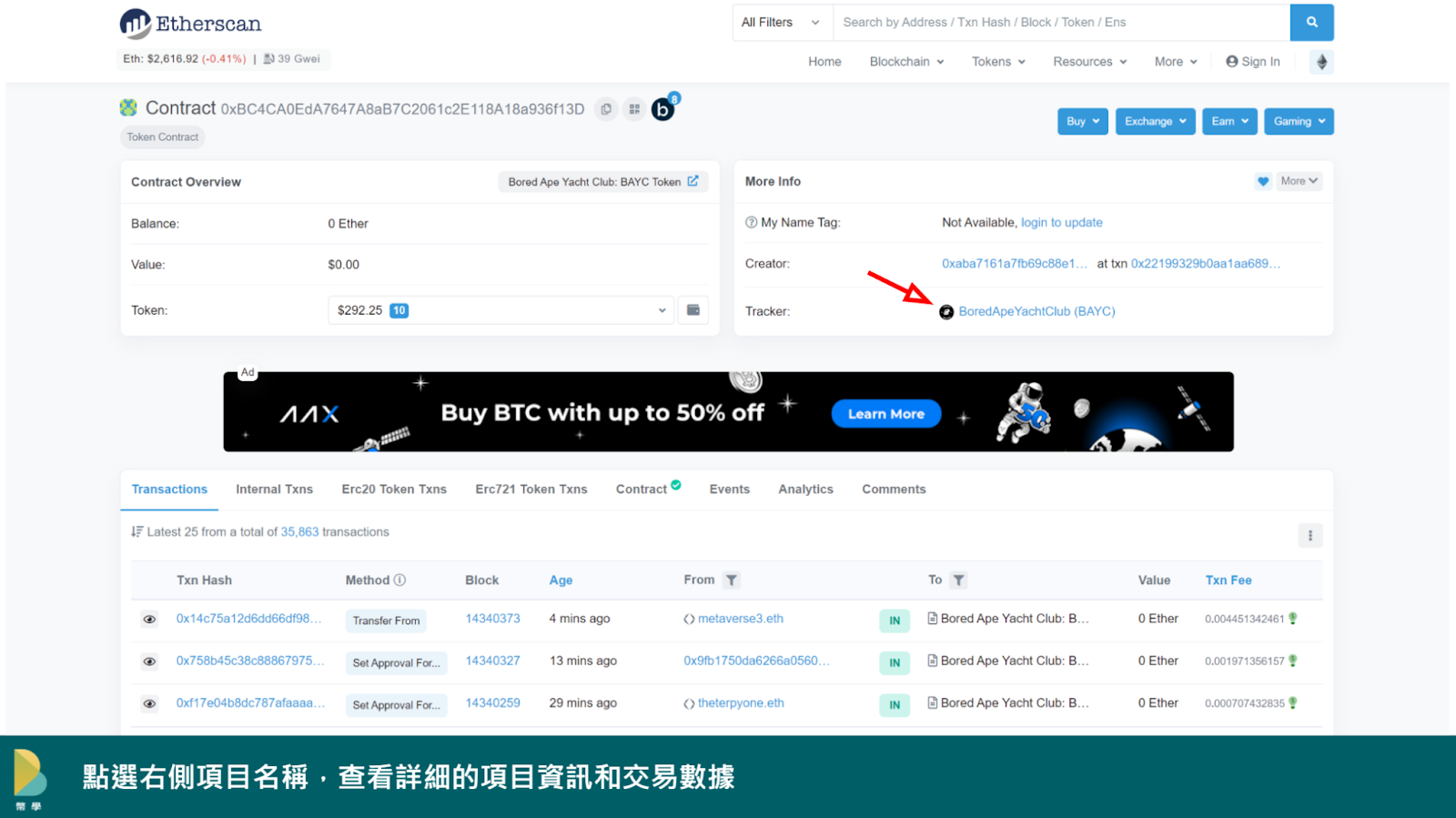Click contract file icon in first row To
The height and width of the screenshot is (818, 1456).
coord(932,619)
